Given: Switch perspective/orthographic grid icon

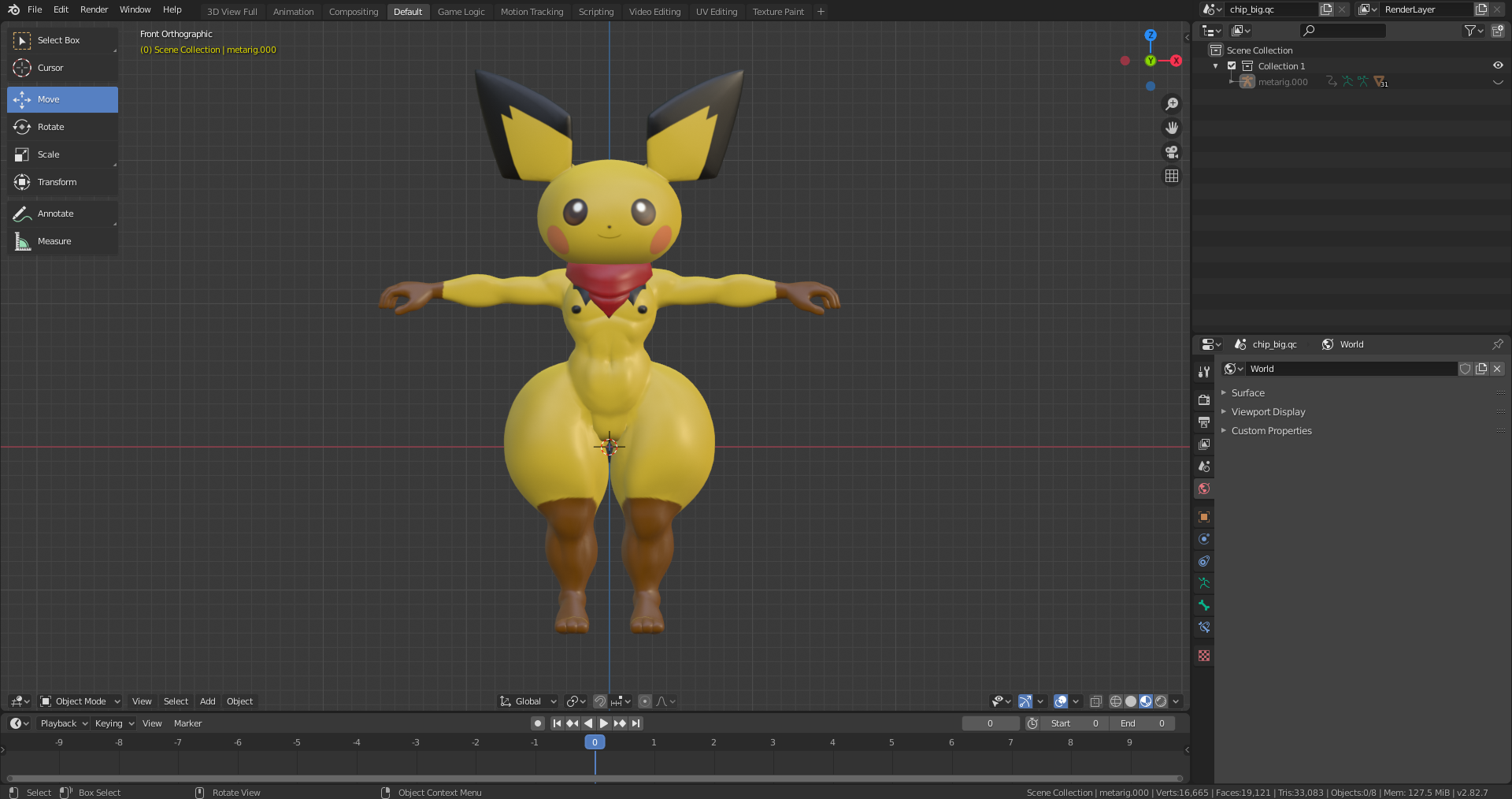Looking at the screenshot, I should point(1172,176).
